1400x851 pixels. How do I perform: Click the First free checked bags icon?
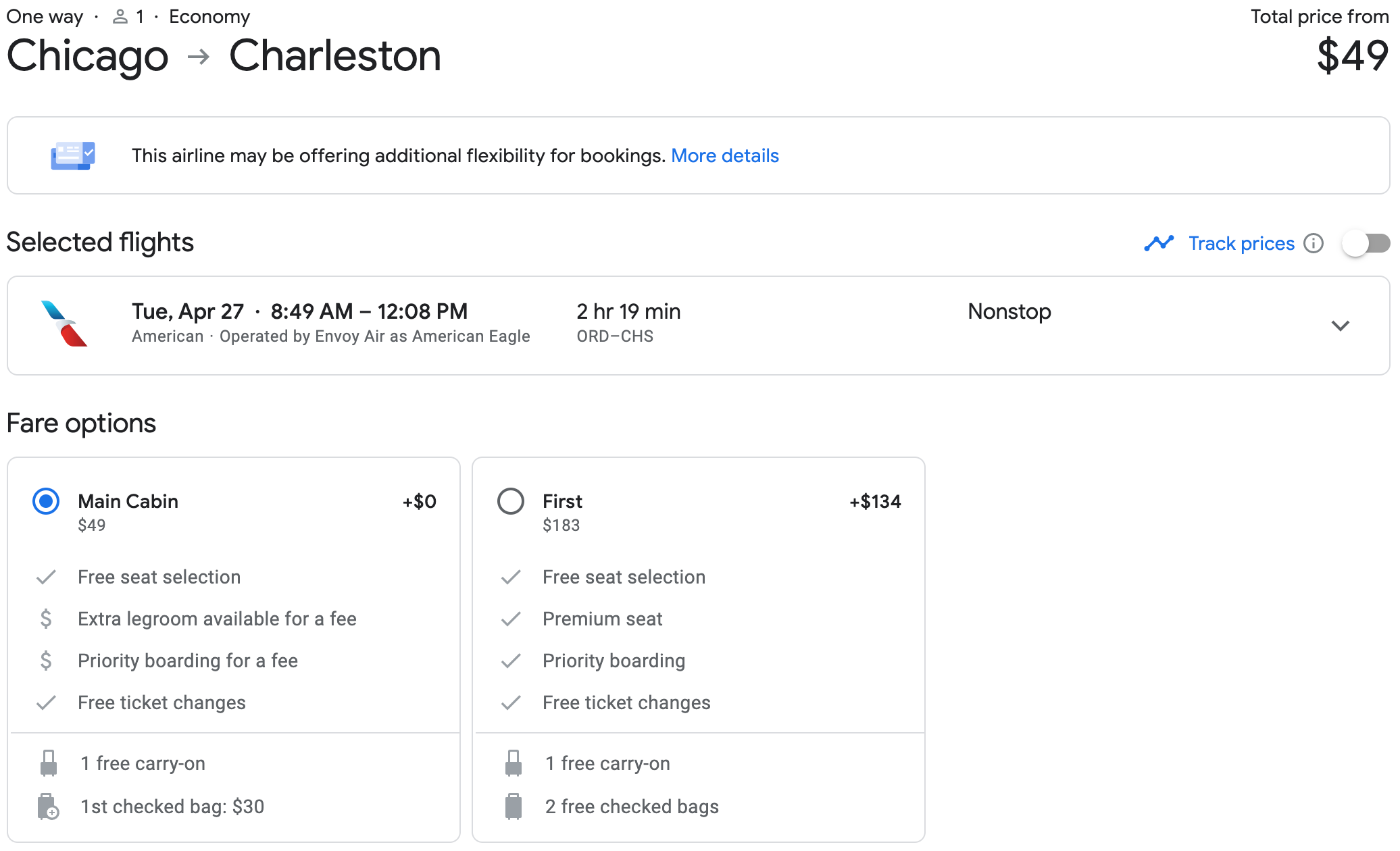[x=514, y=806]
